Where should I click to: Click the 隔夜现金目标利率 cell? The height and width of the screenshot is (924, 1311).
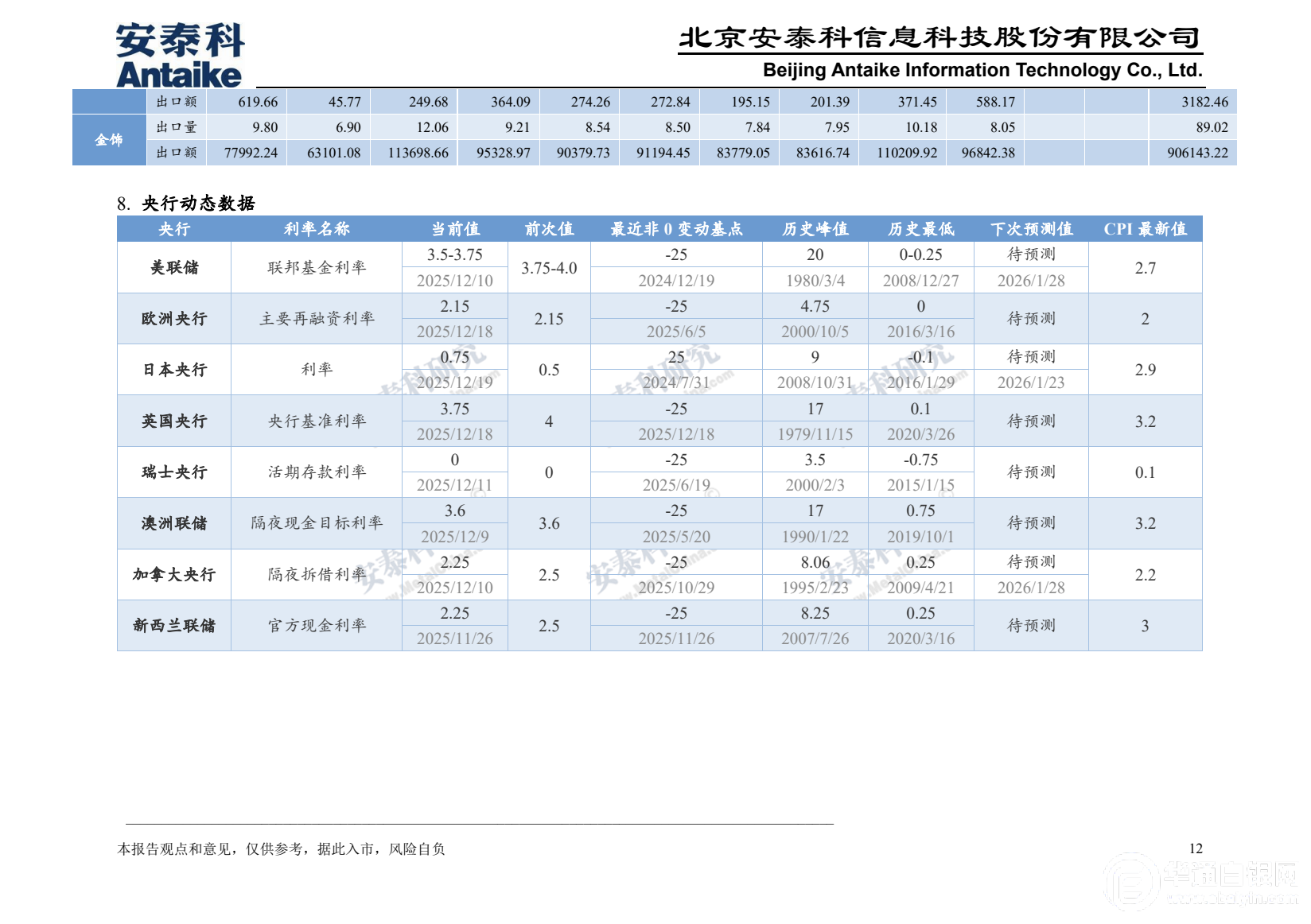[317, 523]
